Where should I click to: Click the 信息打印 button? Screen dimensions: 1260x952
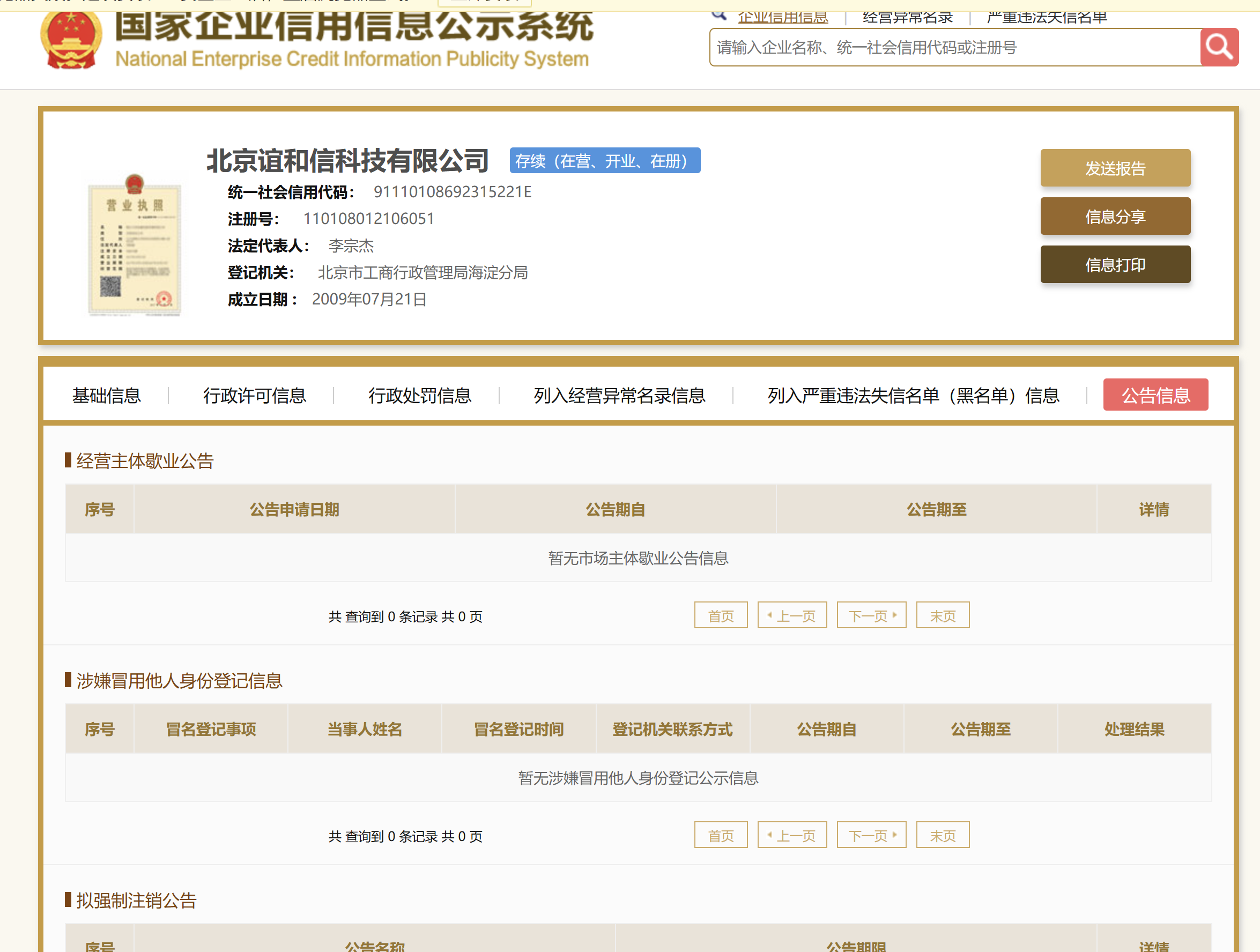1115,265
